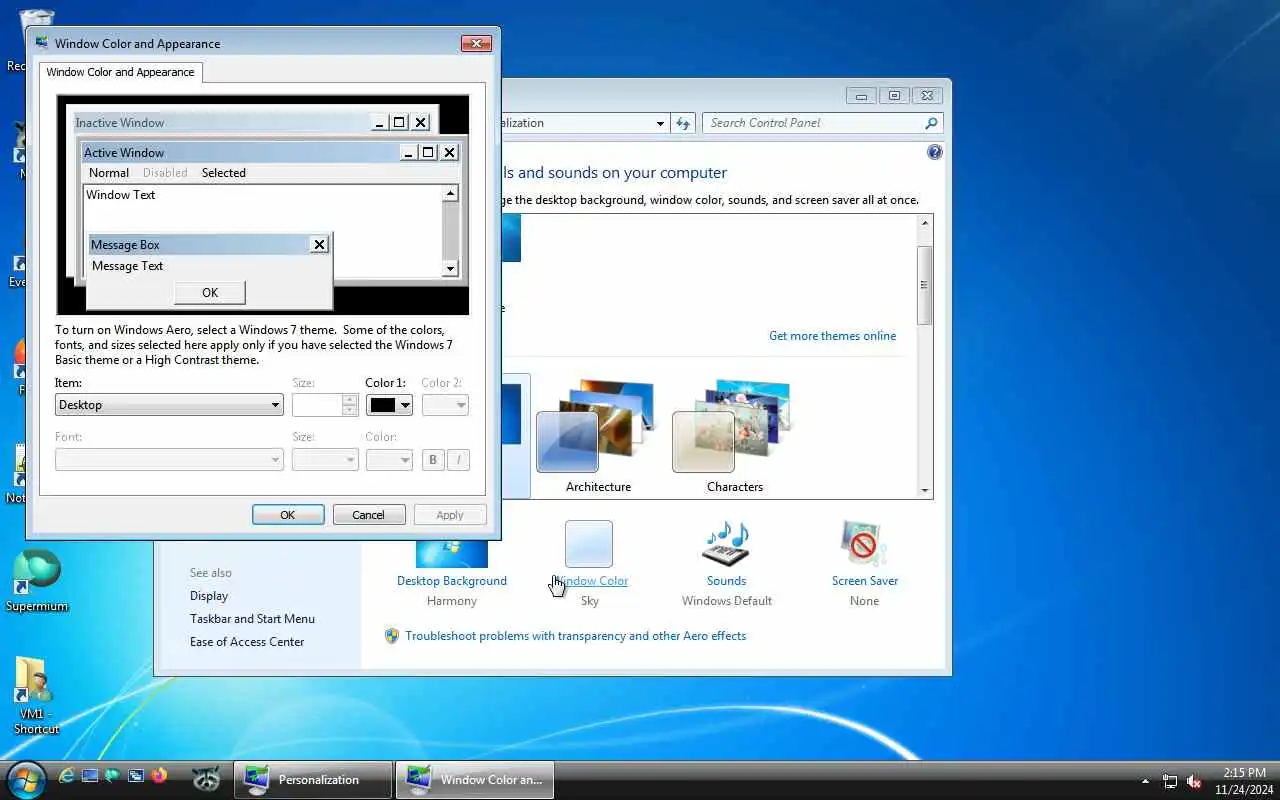Click Troubleshoot problems with transparency link

point(575,636)
